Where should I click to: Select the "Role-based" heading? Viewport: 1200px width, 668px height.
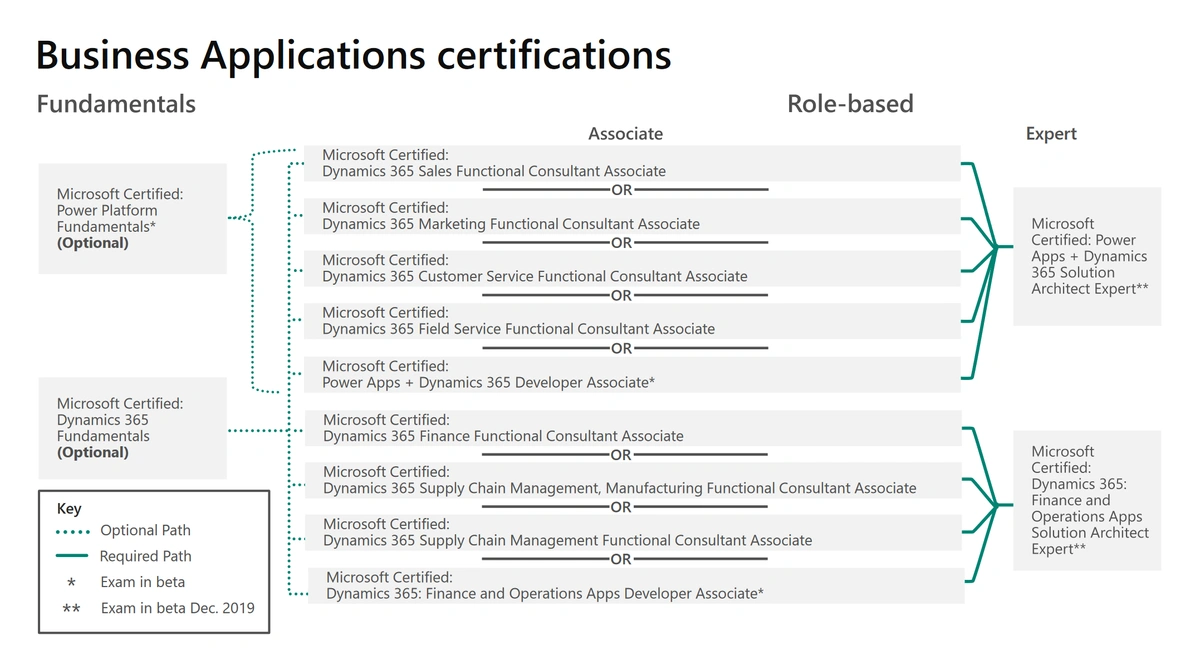[x=850, y=104]
